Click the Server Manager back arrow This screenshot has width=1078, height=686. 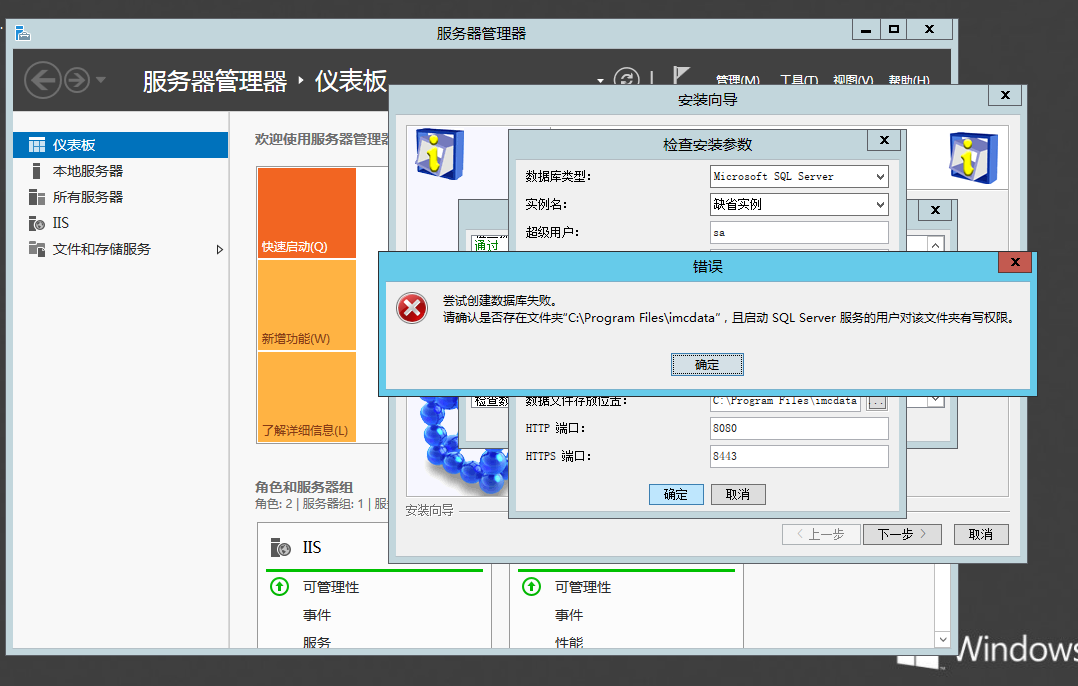pos(43,80)
